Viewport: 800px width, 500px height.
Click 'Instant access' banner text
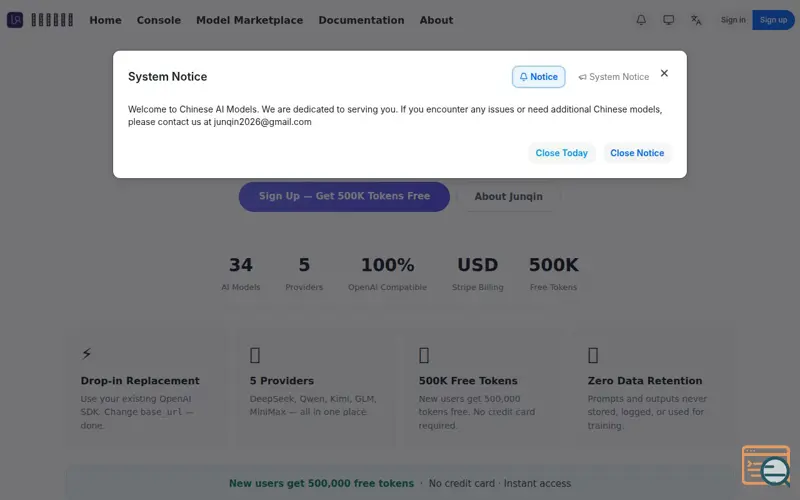pos(537,483)
